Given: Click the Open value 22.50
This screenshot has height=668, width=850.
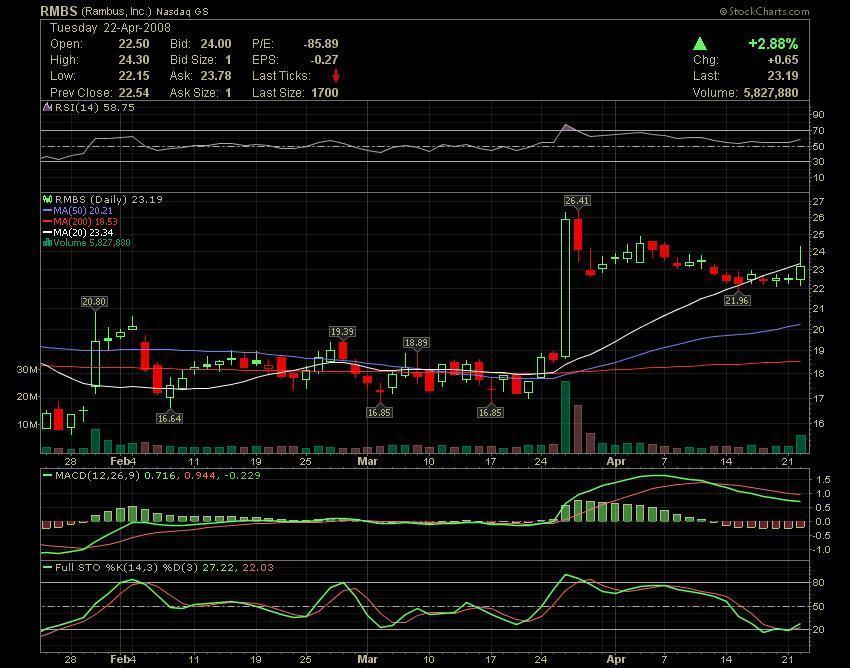Looking at the screenshot, I should (x=133, y=44).
